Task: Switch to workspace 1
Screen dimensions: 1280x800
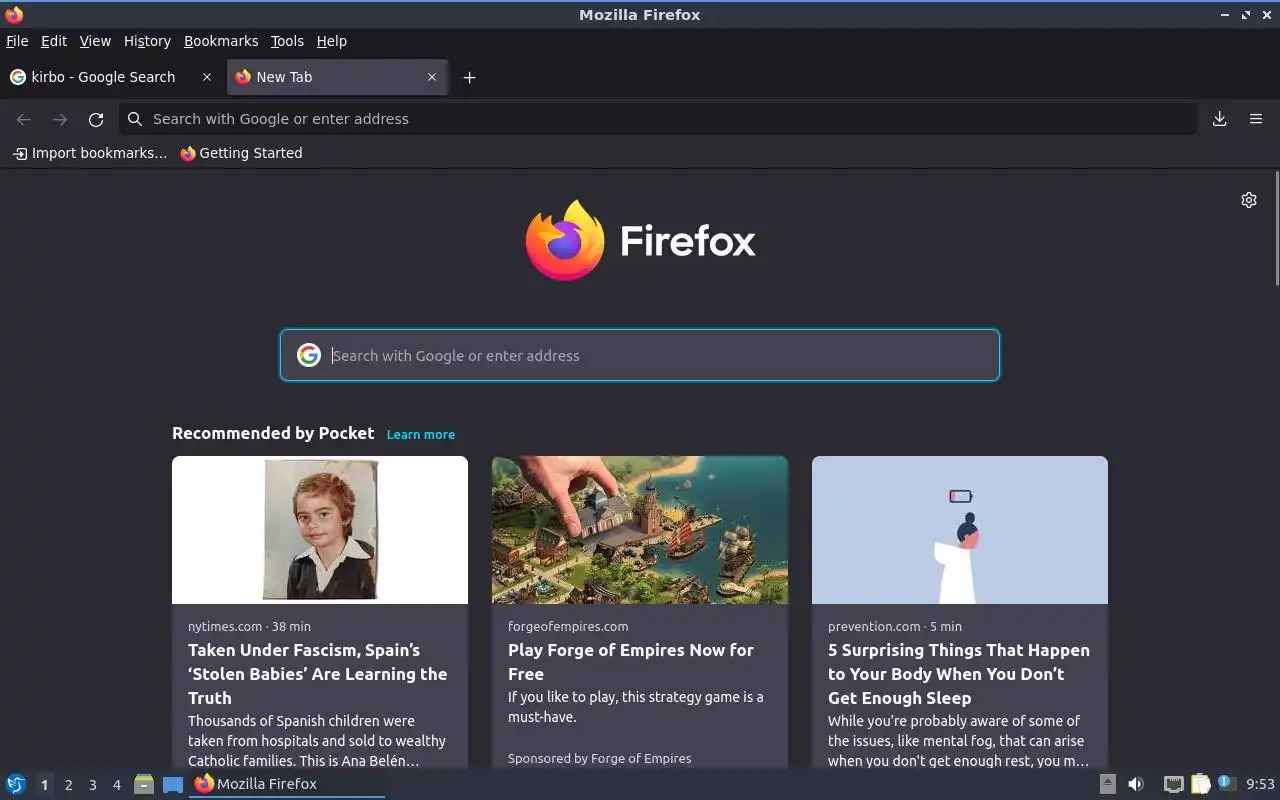Action: pos(44,785)
